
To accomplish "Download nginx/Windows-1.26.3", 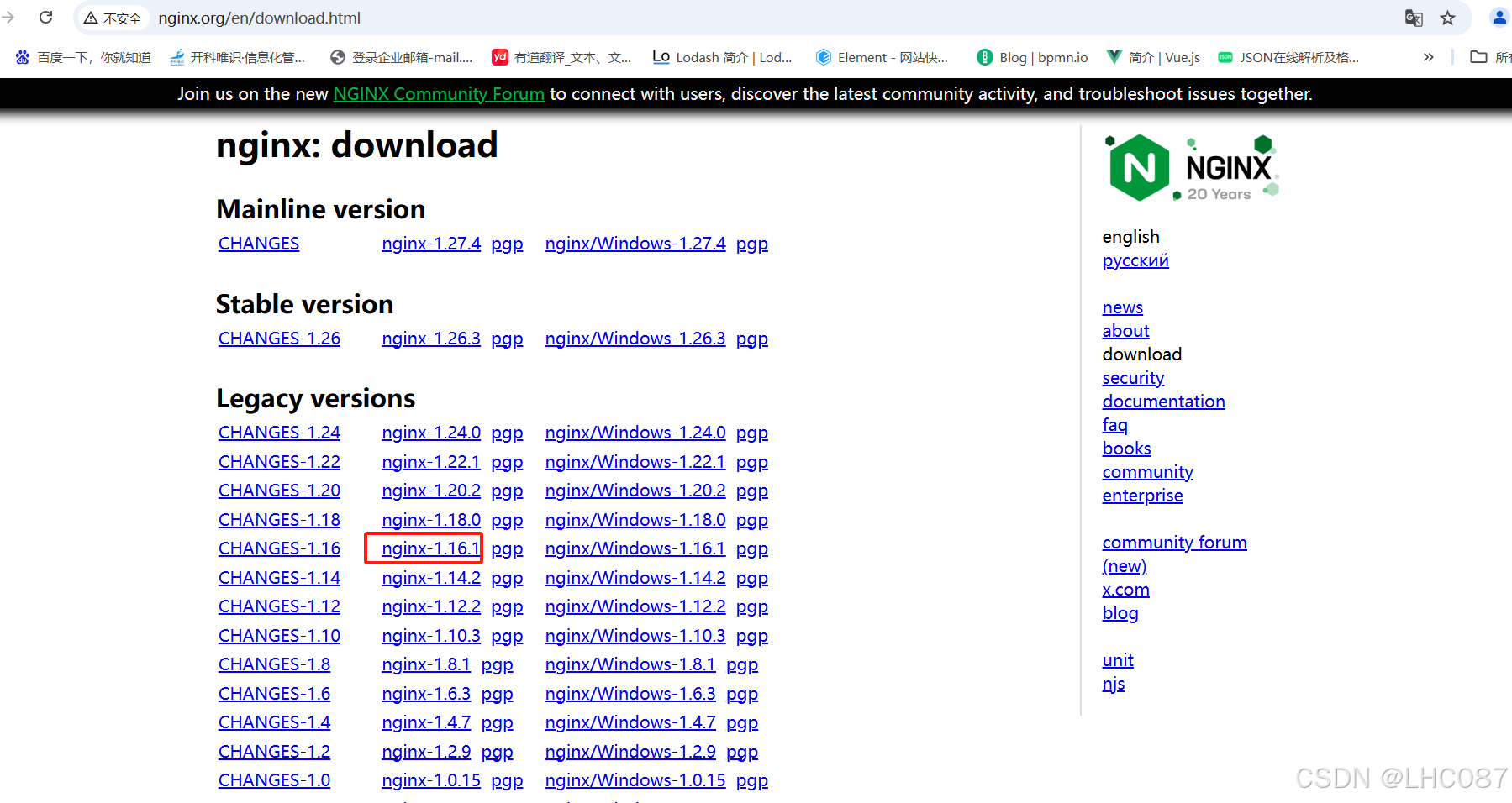I will (x=635, y=339).
